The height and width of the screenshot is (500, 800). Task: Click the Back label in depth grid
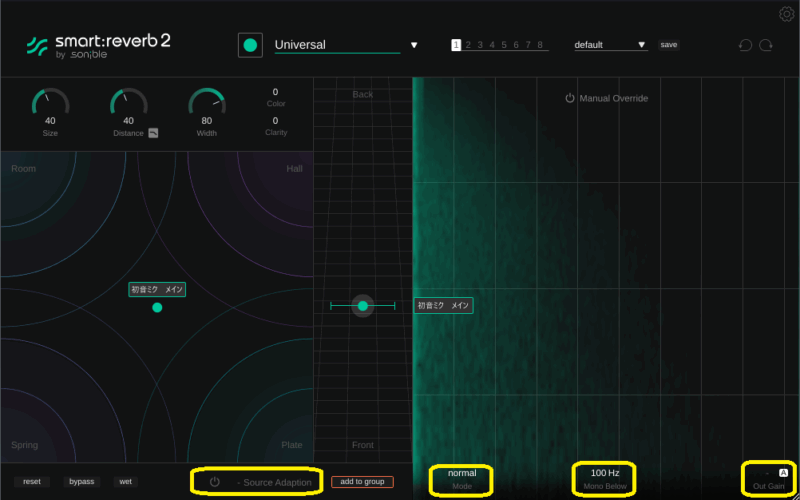tap(363, 94)
